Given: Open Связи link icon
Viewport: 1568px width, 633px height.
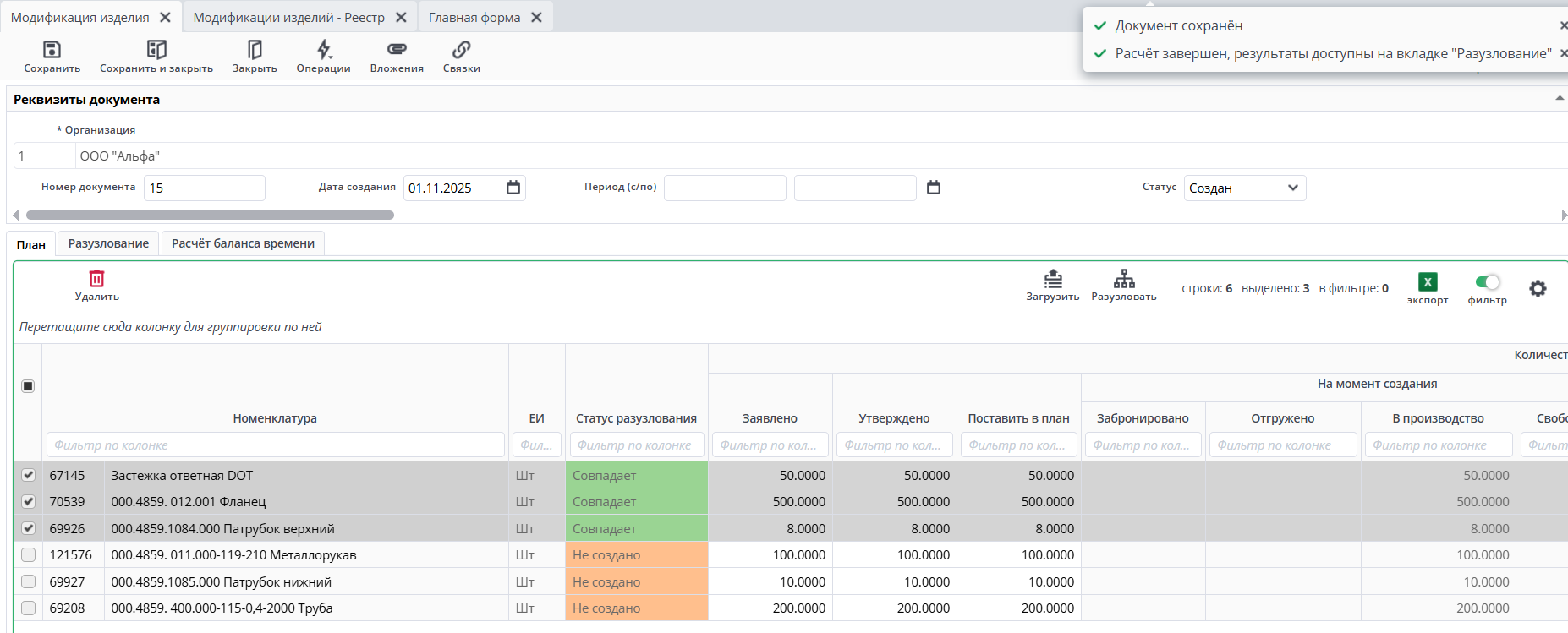Looking at the screenshot, I should 461,50.
